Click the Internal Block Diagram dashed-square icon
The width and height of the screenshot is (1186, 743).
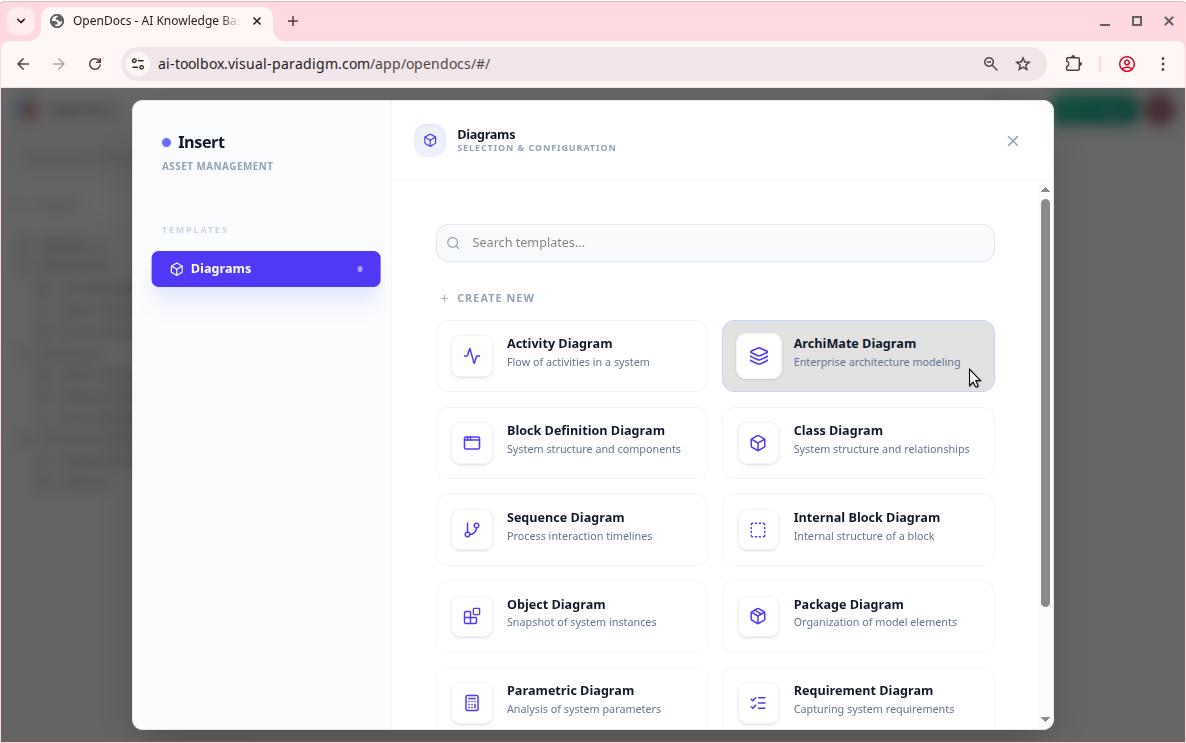click(758, 530)
